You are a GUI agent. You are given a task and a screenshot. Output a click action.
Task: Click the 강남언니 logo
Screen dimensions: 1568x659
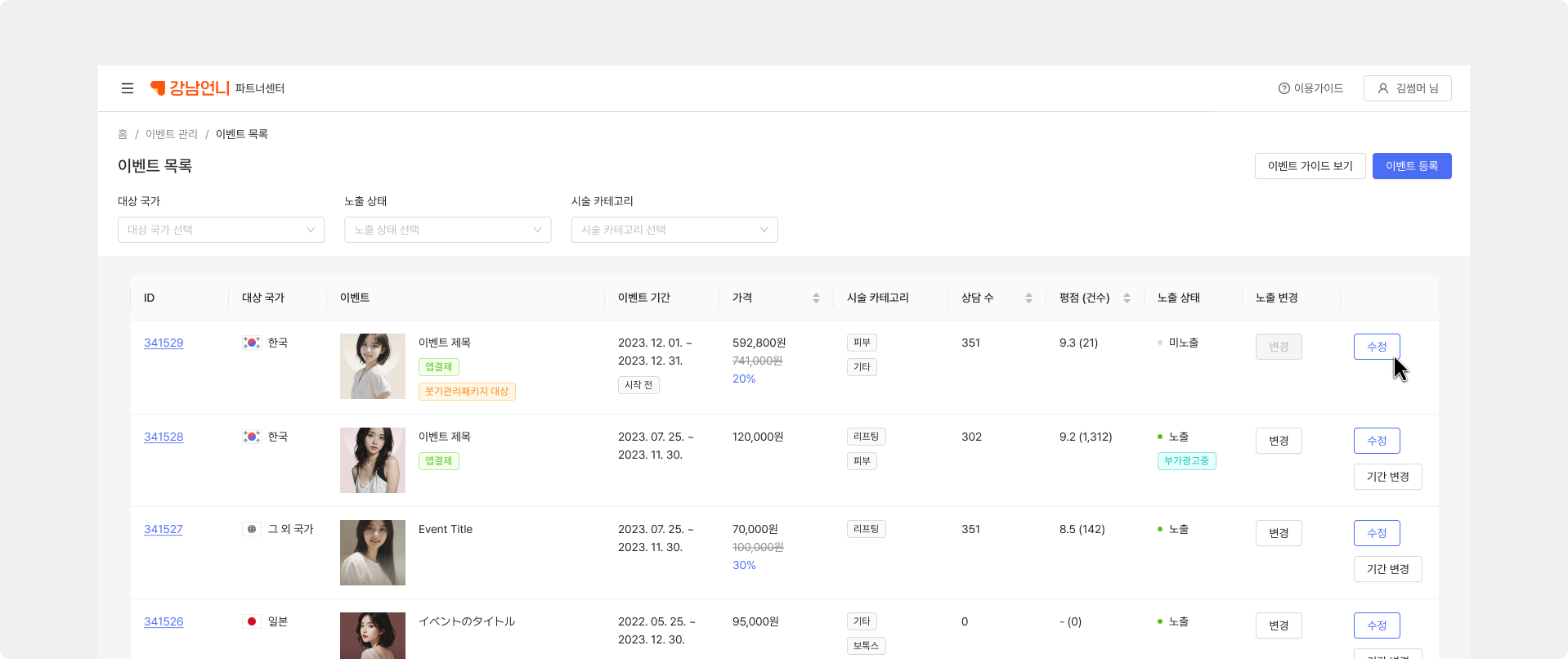[190, 88]
